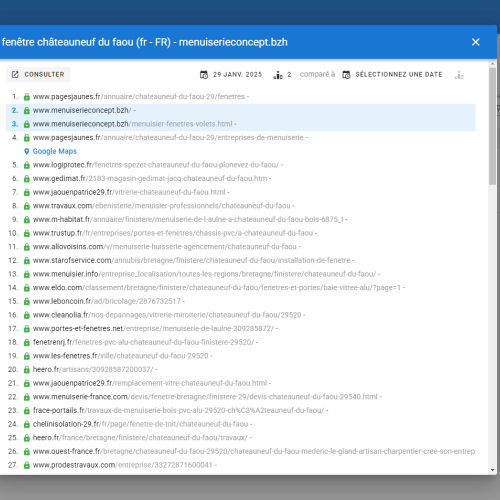The height and width of the screenshot is (500, 500).
Task: Click the green lock icon on result 12
Action: tap(27, 261)
